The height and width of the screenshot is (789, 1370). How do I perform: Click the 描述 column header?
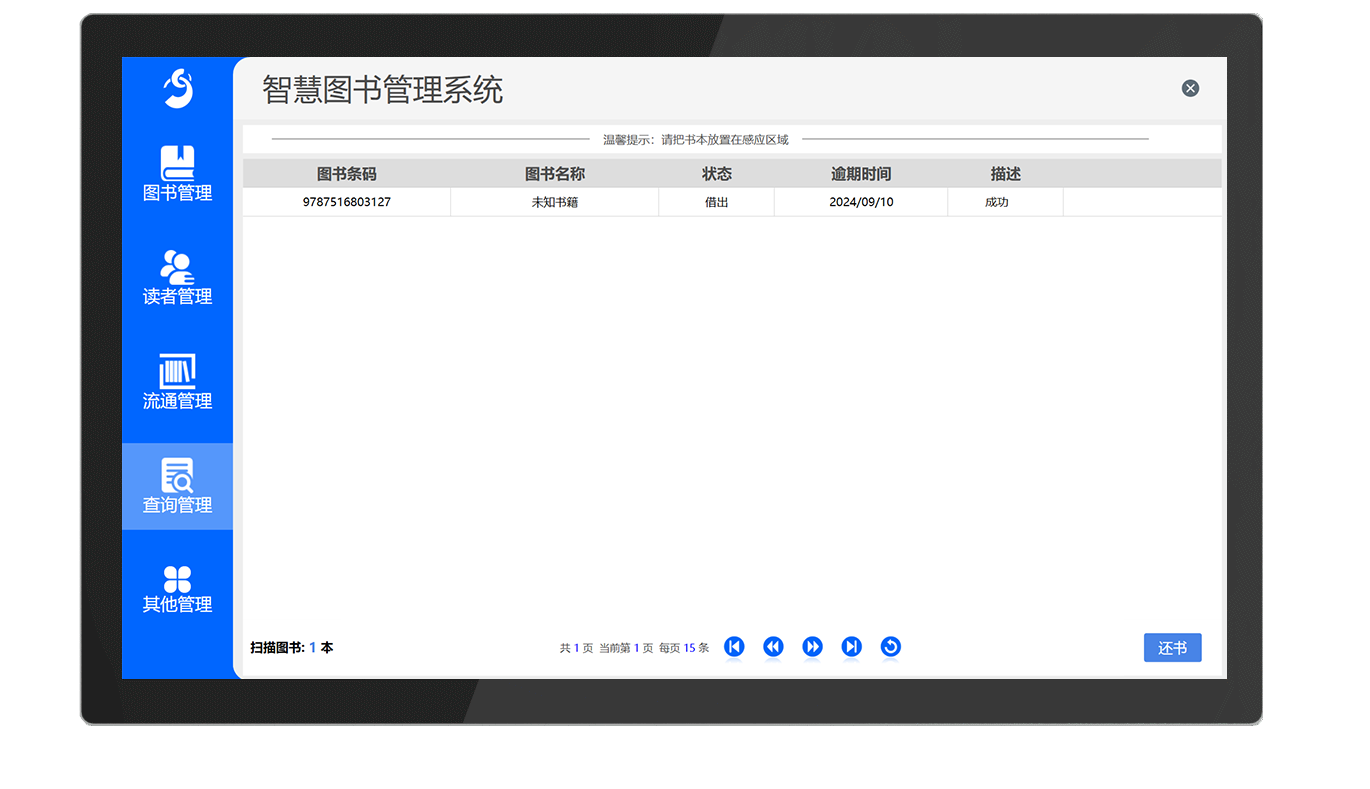tap(1004, 173)
